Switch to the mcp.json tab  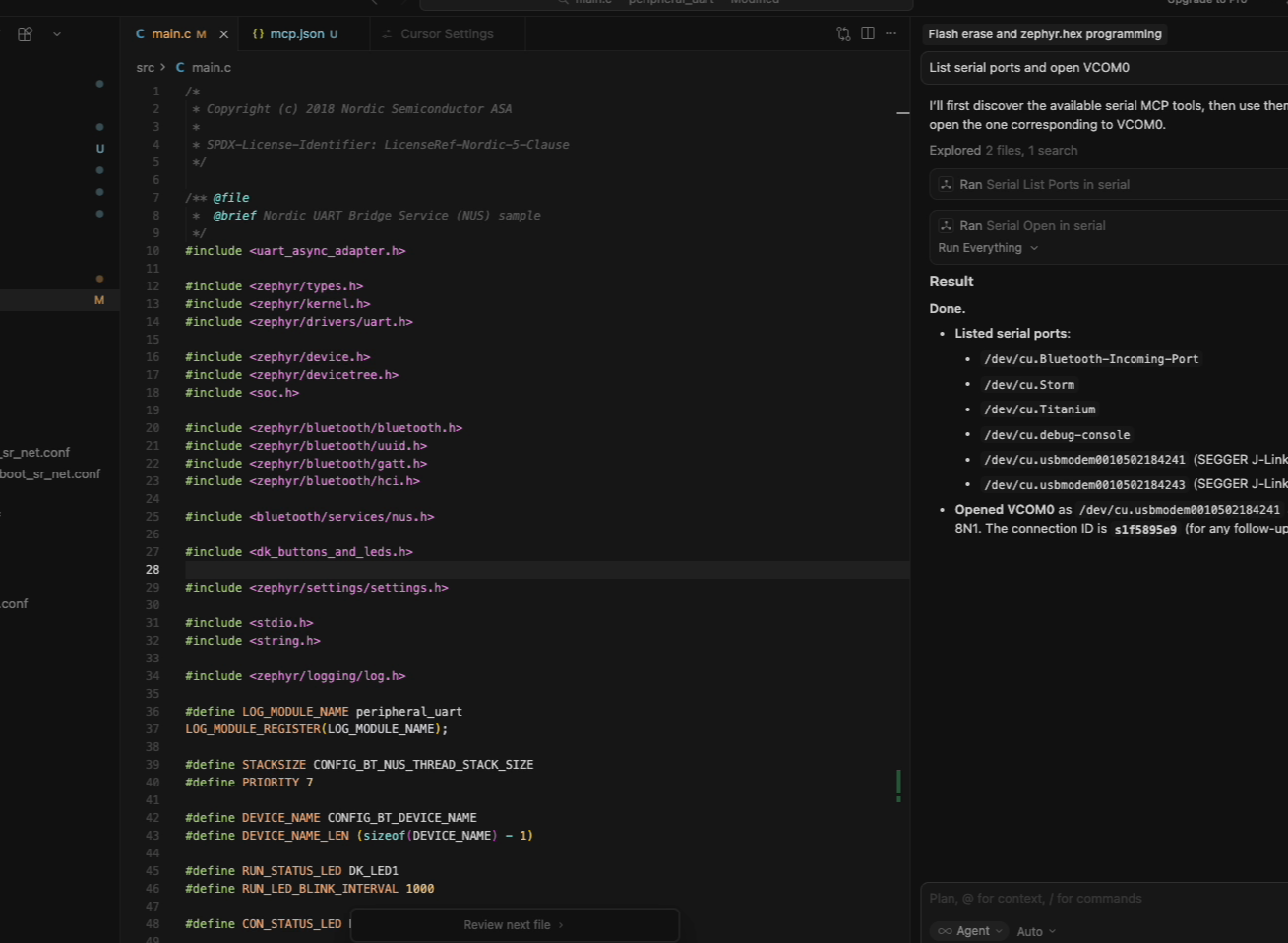pyautogui.click(x=295, y=34)
